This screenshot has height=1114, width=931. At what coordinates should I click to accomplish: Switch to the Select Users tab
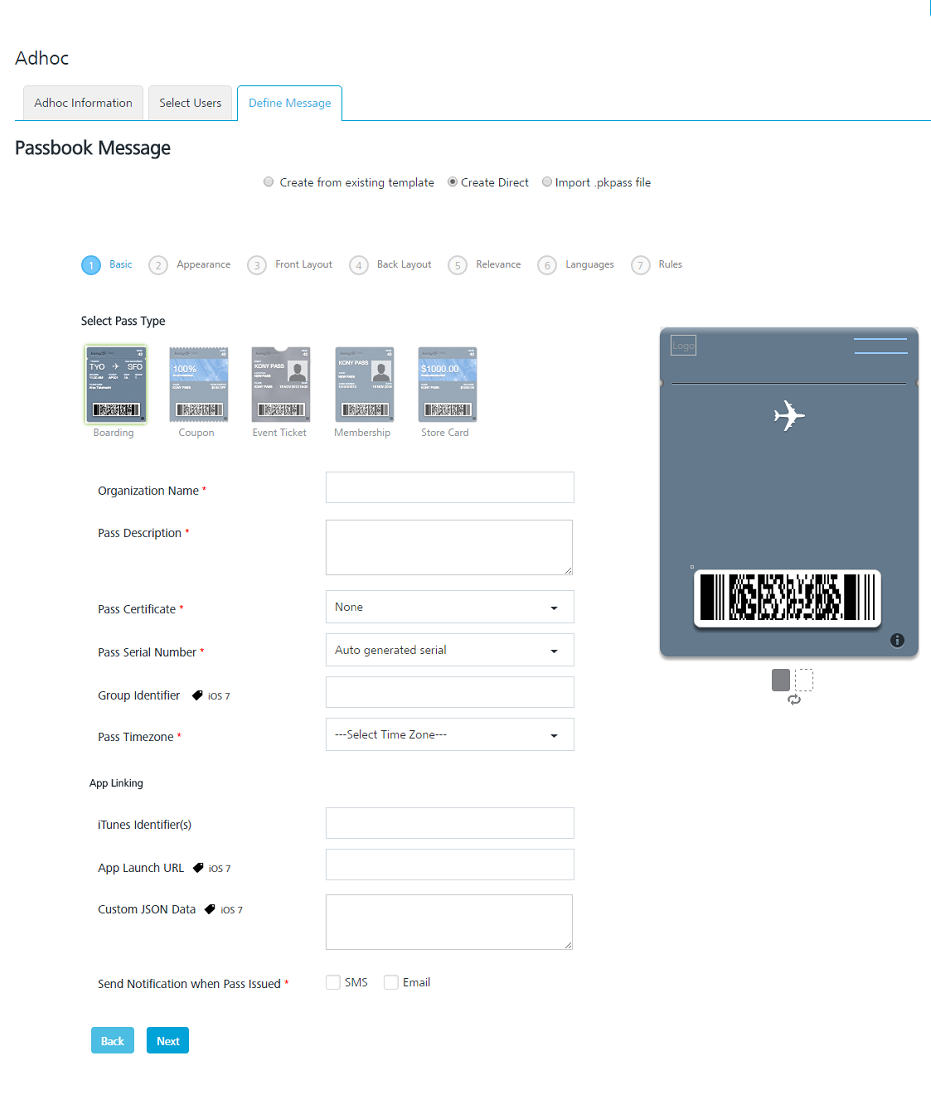pyautogui.click(x=190, y=102)
